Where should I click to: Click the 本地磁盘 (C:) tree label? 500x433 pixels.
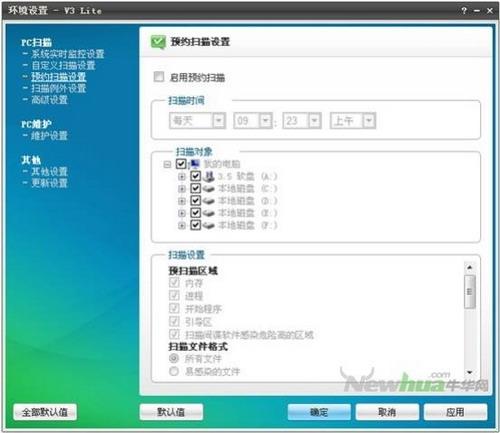(x=248, y=189)
